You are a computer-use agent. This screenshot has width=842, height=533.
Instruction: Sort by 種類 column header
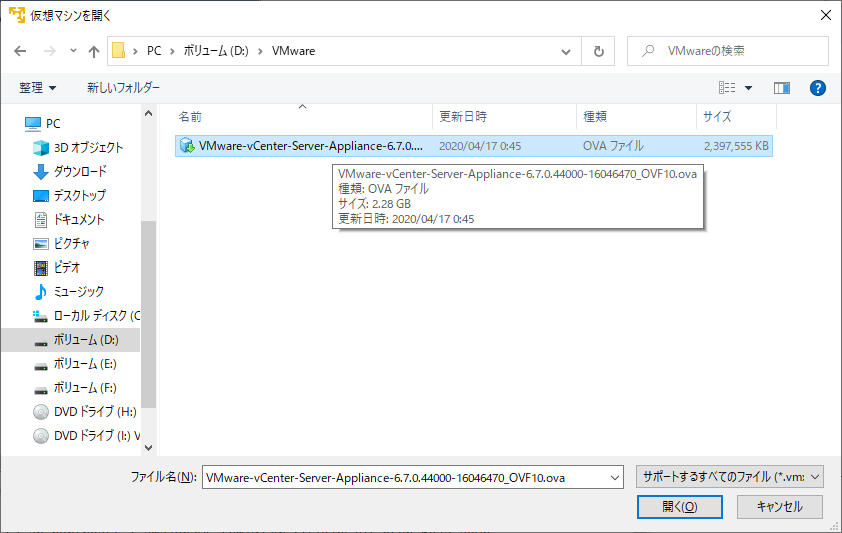click(x=595, y=116)
